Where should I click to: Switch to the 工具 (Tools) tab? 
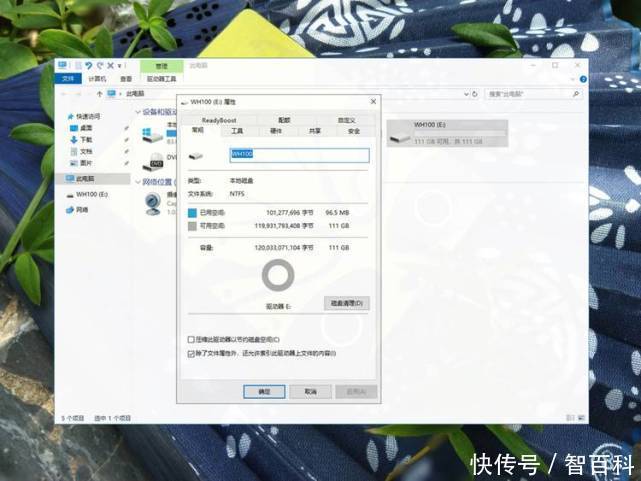click(x=237, y=131)
